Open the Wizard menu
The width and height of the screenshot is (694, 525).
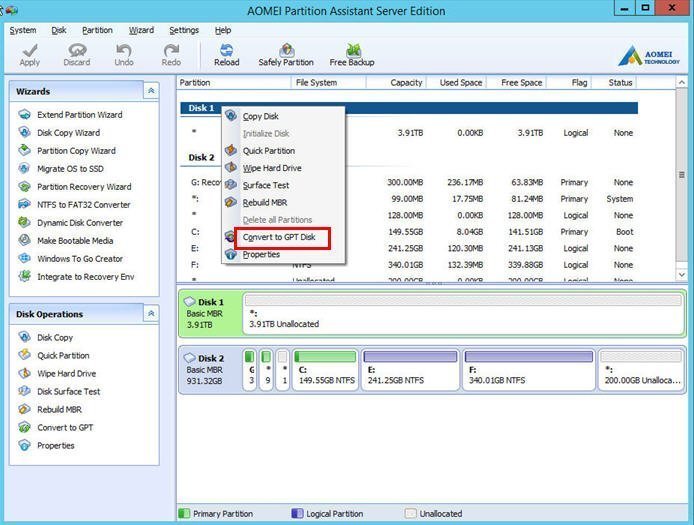coord(141,30)
